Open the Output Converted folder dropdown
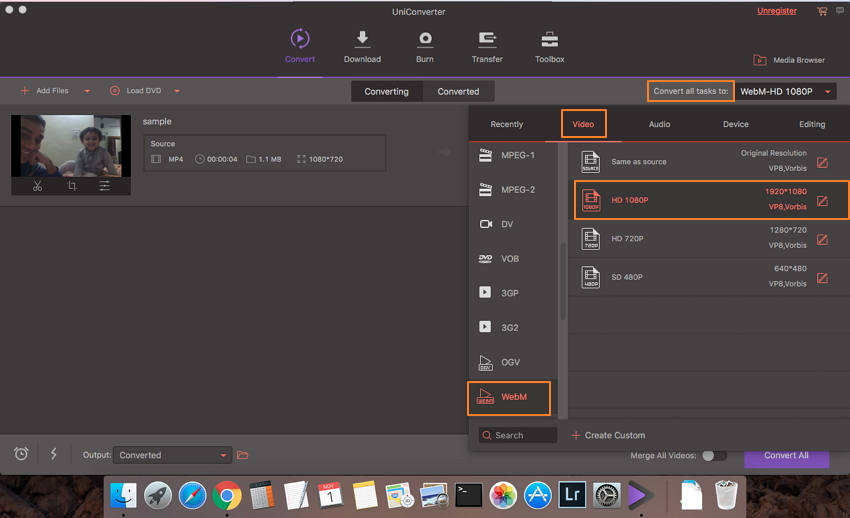The width and height of the screenshot is (850, 518). tap(172, 455)
